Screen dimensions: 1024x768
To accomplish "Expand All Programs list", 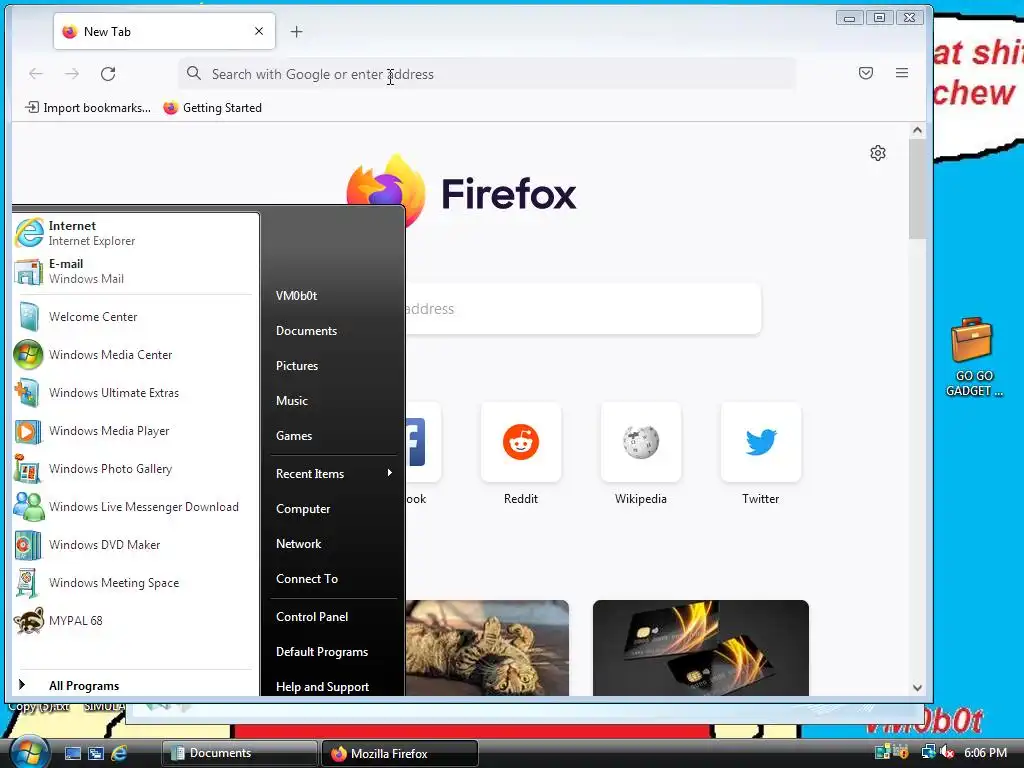I will coord(134,685).
